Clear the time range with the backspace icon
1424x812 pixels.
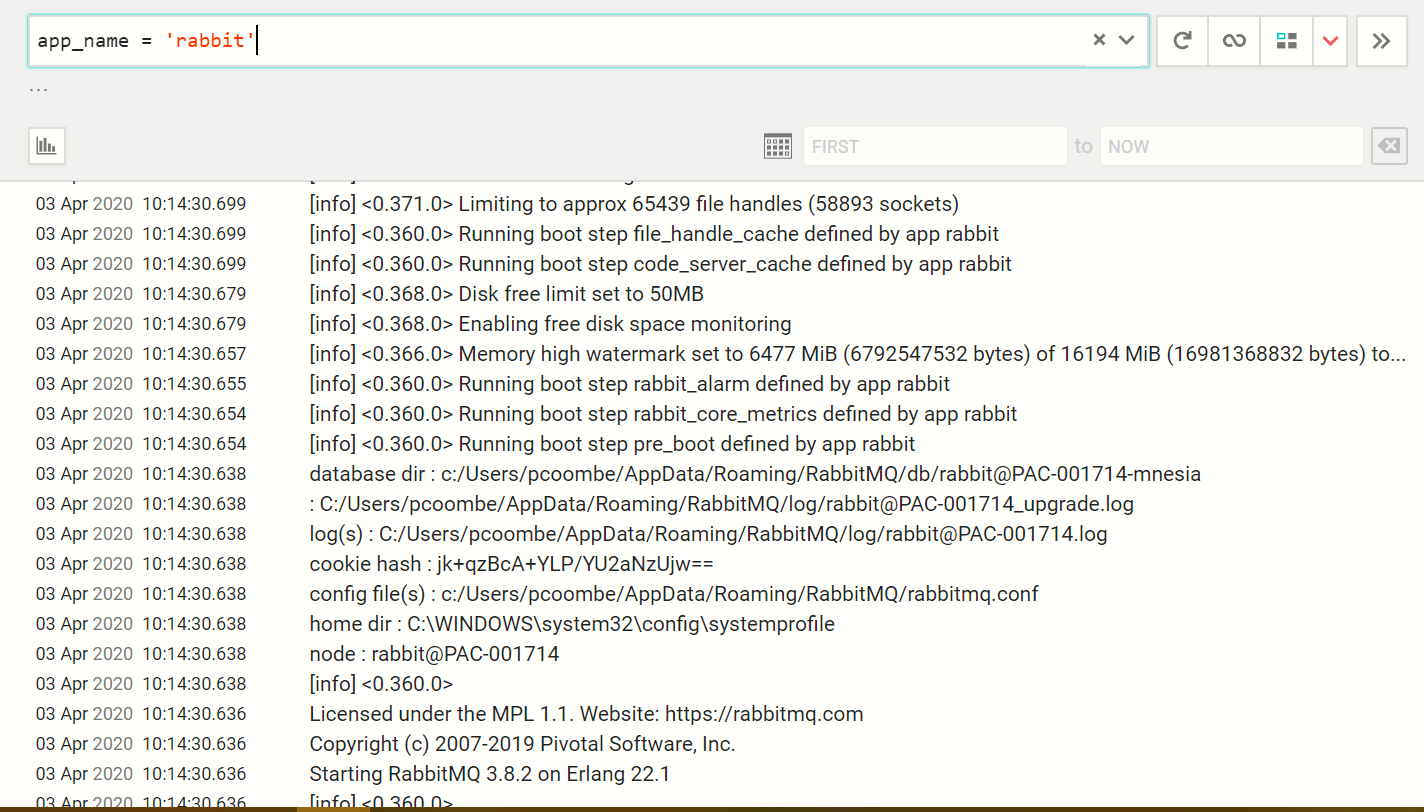click(x=1389, y=145)
